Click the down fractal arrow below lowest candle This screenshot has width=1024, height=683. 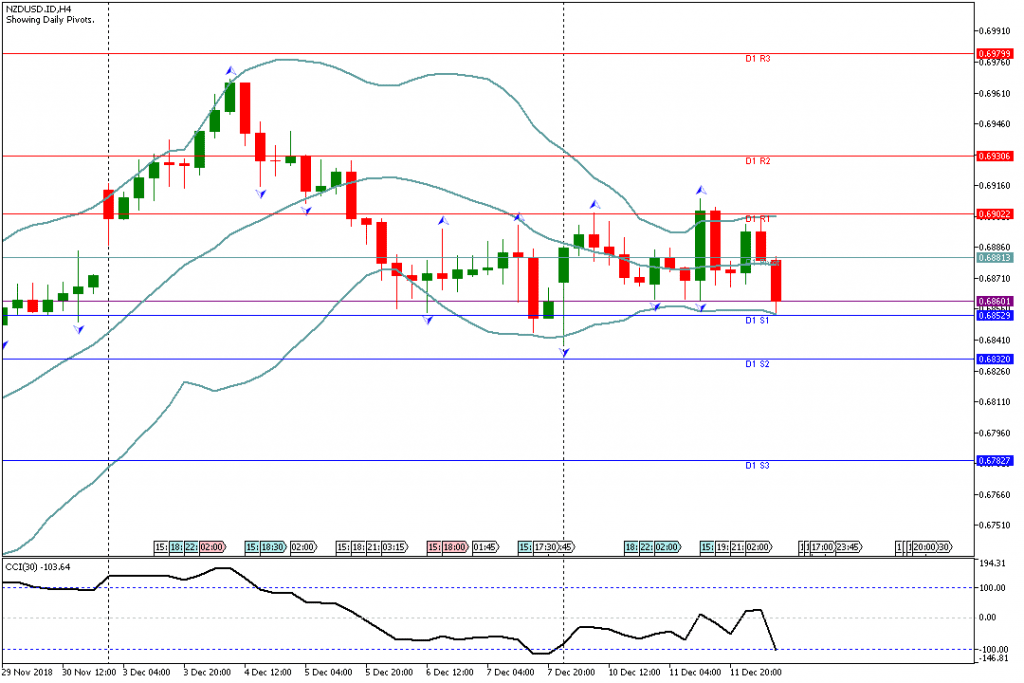564,352
